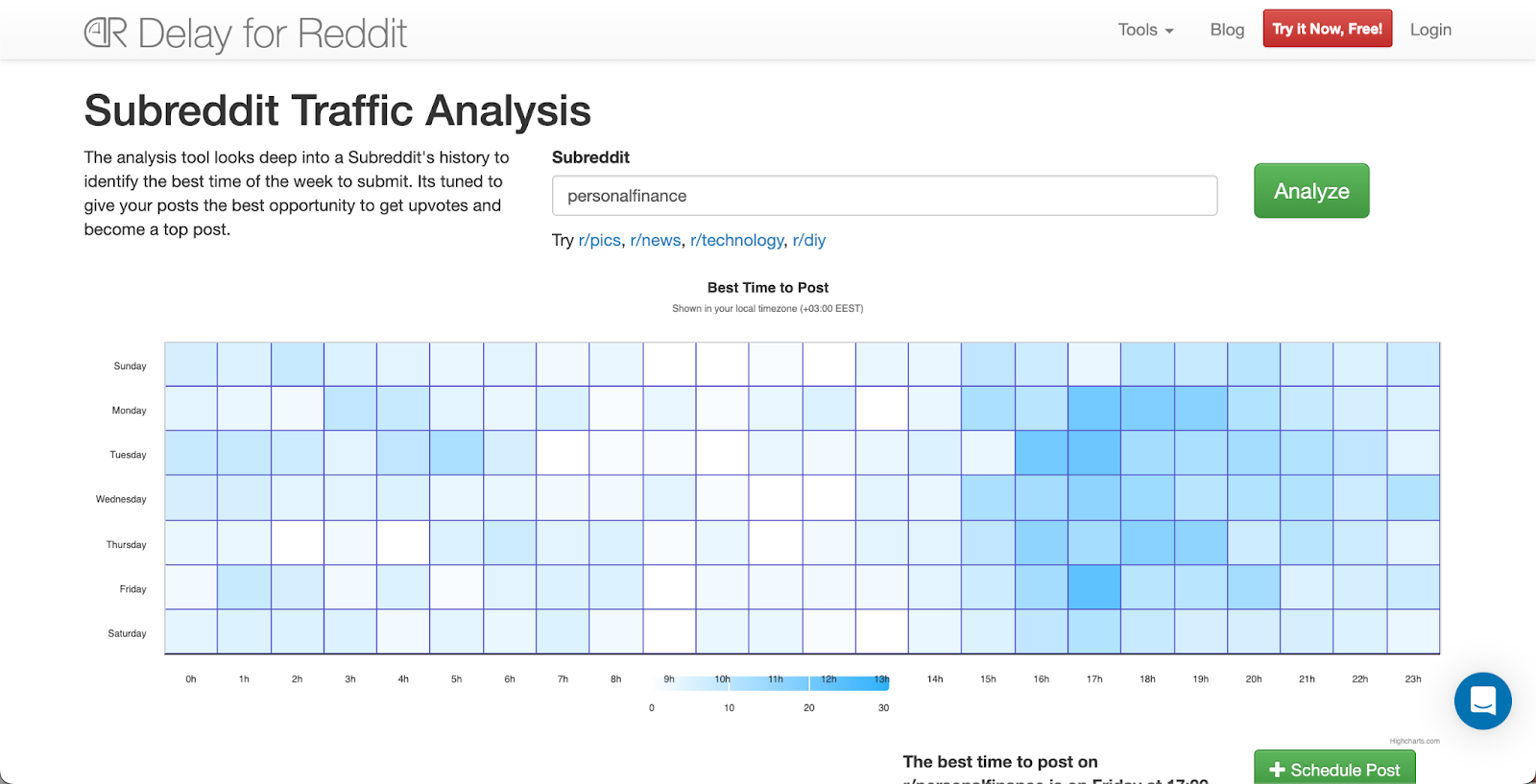Click the Wednesday row label
The width and height of the screenshot is (1536, 784).
pyautogui.click(x=121, y=499)
